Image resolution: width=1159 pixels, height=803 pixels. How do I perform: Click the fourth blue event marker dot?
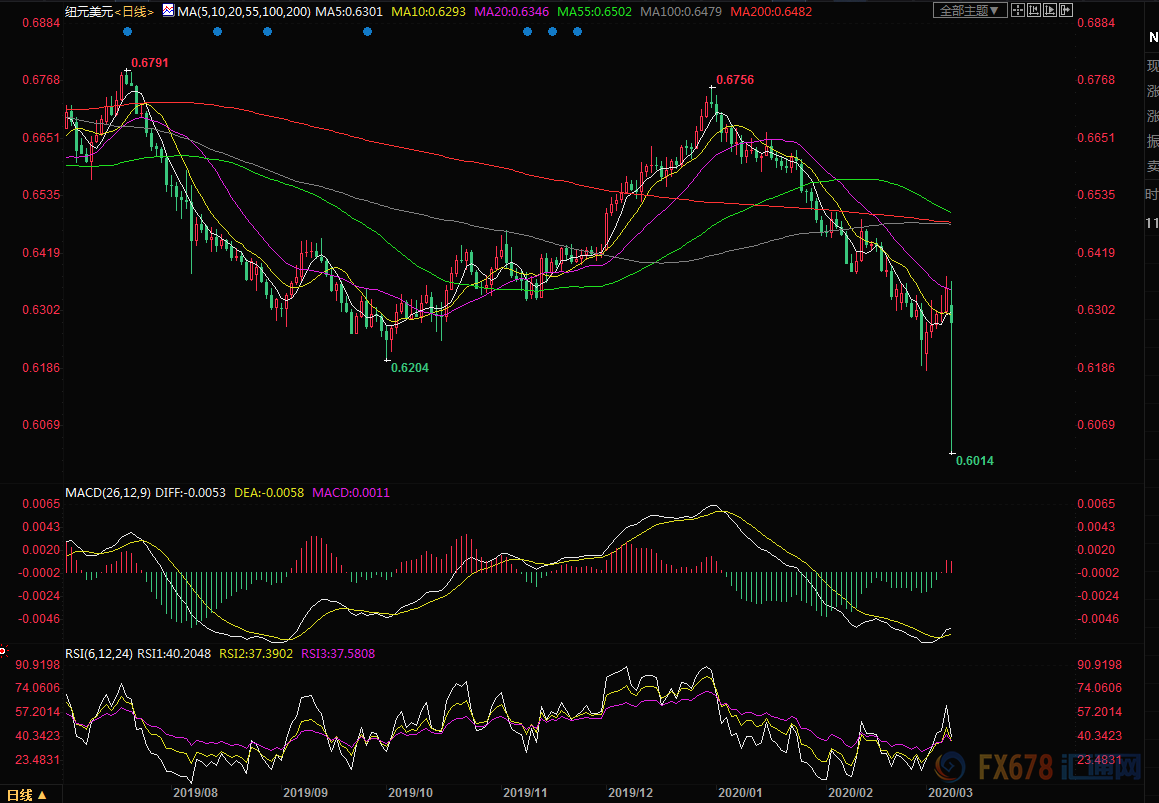point(367,31)
